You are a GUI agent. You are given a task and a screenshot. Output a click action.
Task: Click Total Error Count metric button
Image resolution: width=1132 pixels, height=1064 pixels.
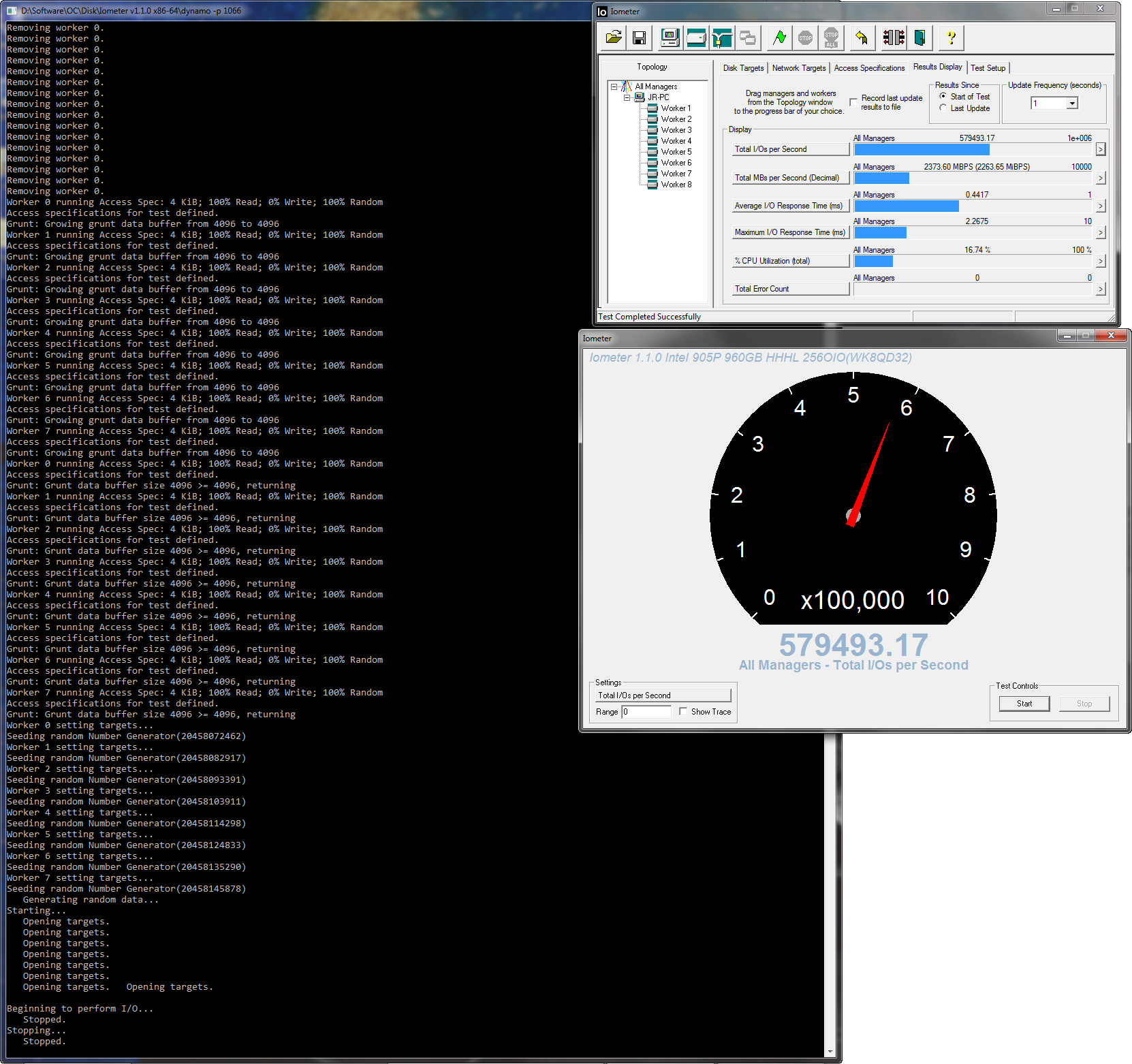tap(791, 289)
